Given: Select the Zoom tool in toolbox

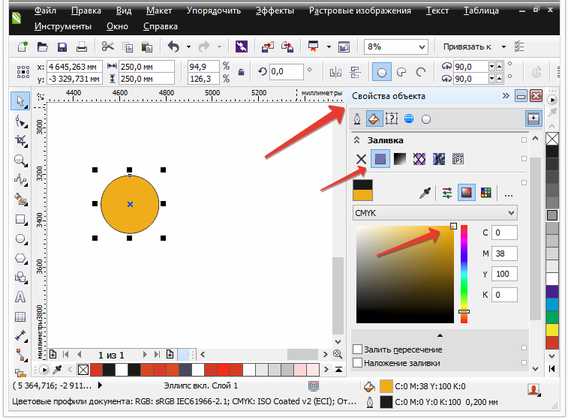Looking at the screenshot, I should (21, 160).
